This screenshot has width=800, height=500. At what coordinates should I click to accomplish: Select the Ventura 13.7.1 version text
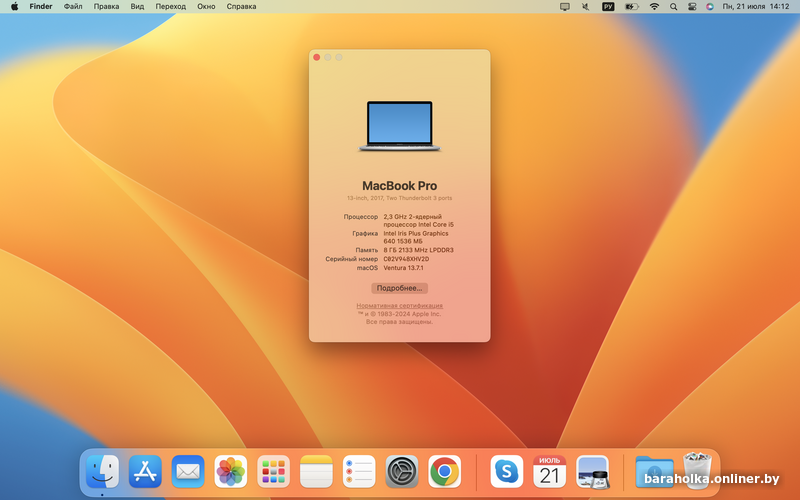click(x=403, y=267)
